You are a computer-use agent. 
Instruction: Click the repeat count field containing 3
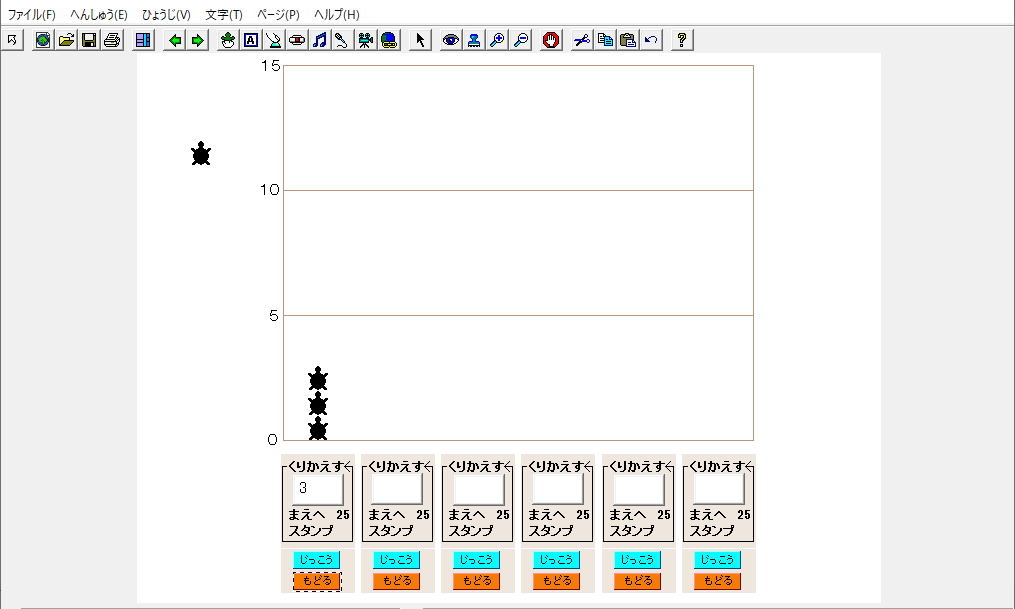[x=317, y=489]
